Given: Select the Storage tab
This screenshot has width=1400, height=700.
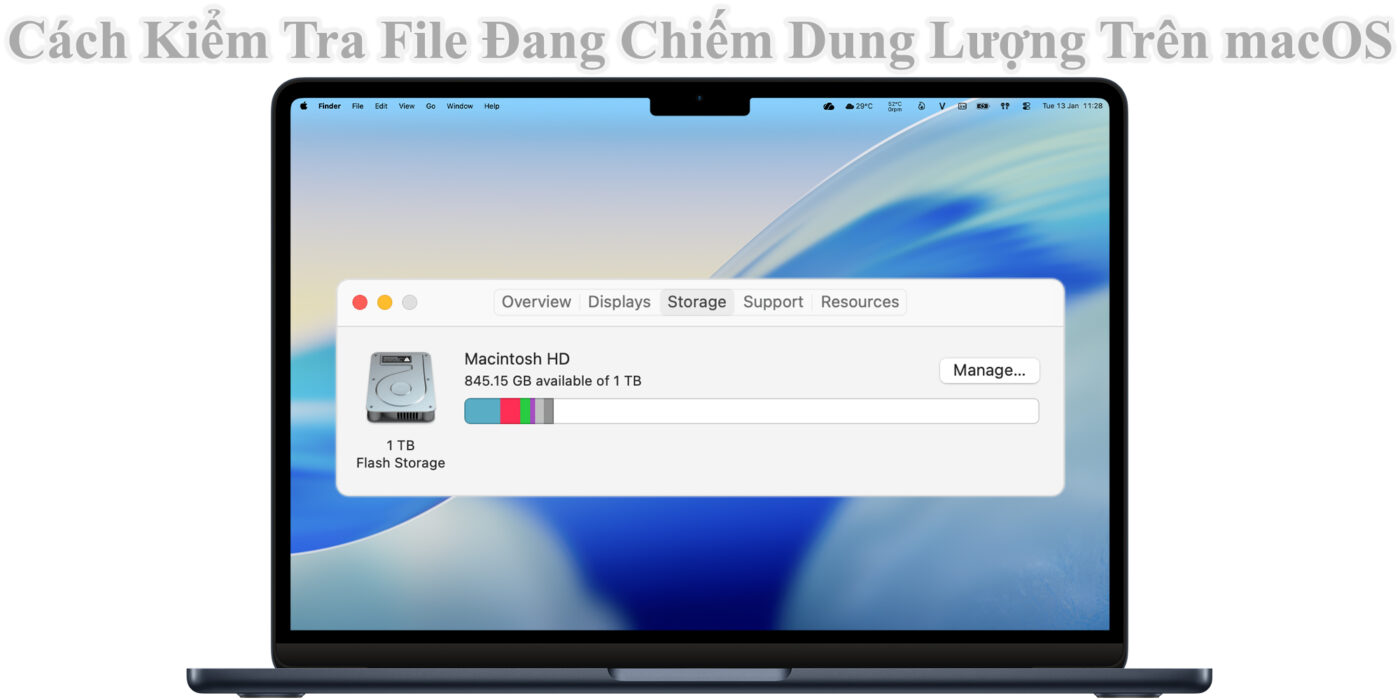Looking at the screenshot, I should click(x=697, y=302).
